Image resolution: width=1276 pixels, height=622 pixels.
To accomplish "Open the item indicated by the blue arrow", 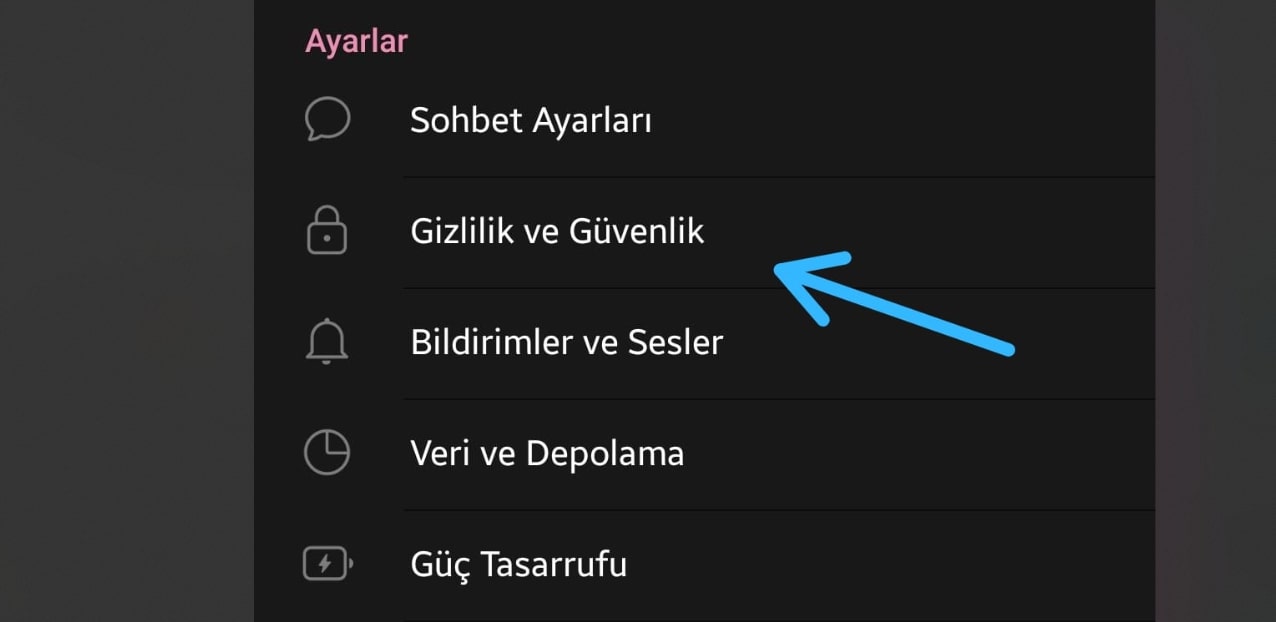I will tap(557, 230).
